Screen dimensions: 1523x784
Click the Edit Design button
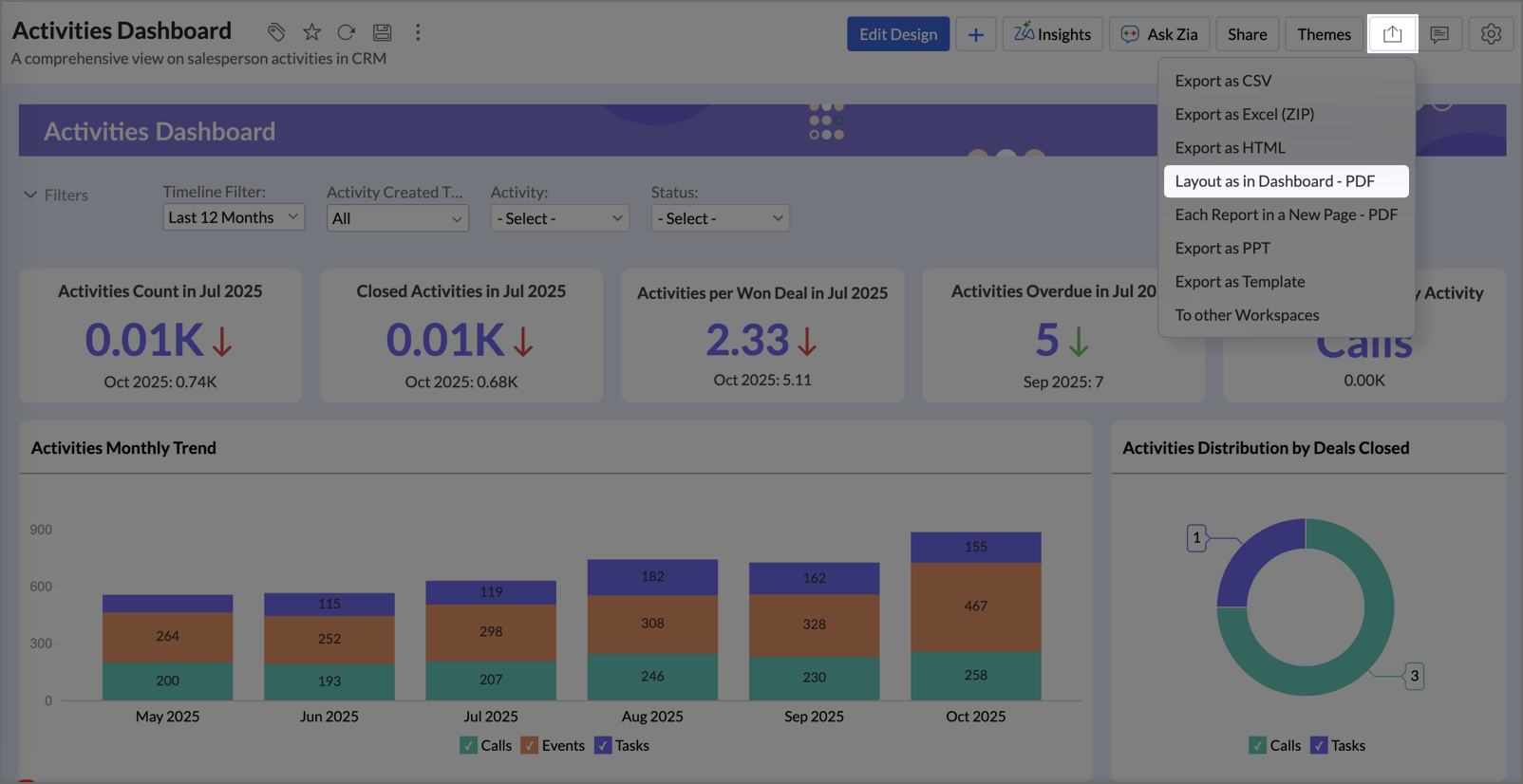(x=897, y=34)
